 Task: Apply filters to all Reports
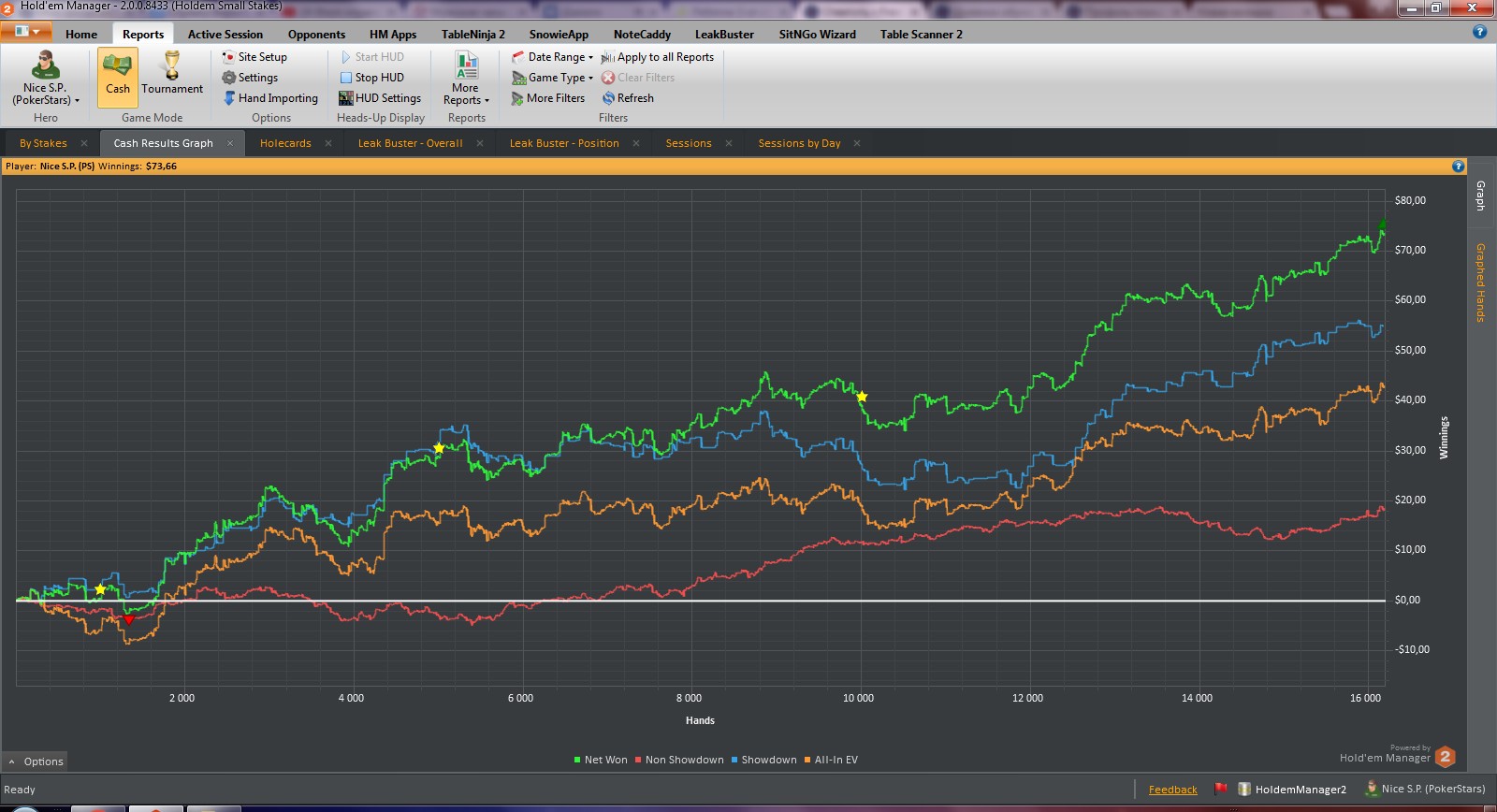coord(658,57)
